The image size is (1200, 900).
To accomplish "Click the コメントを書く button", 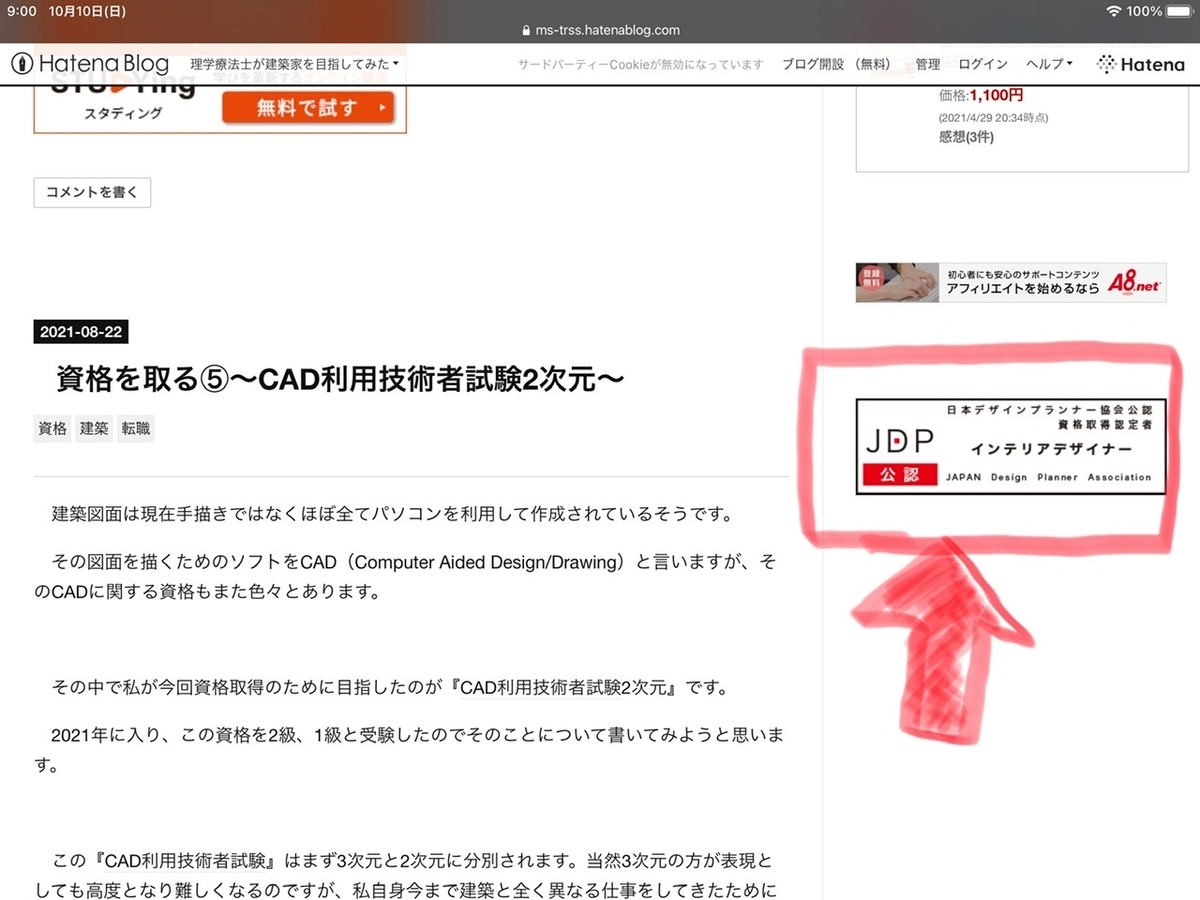I will (92, 193).
